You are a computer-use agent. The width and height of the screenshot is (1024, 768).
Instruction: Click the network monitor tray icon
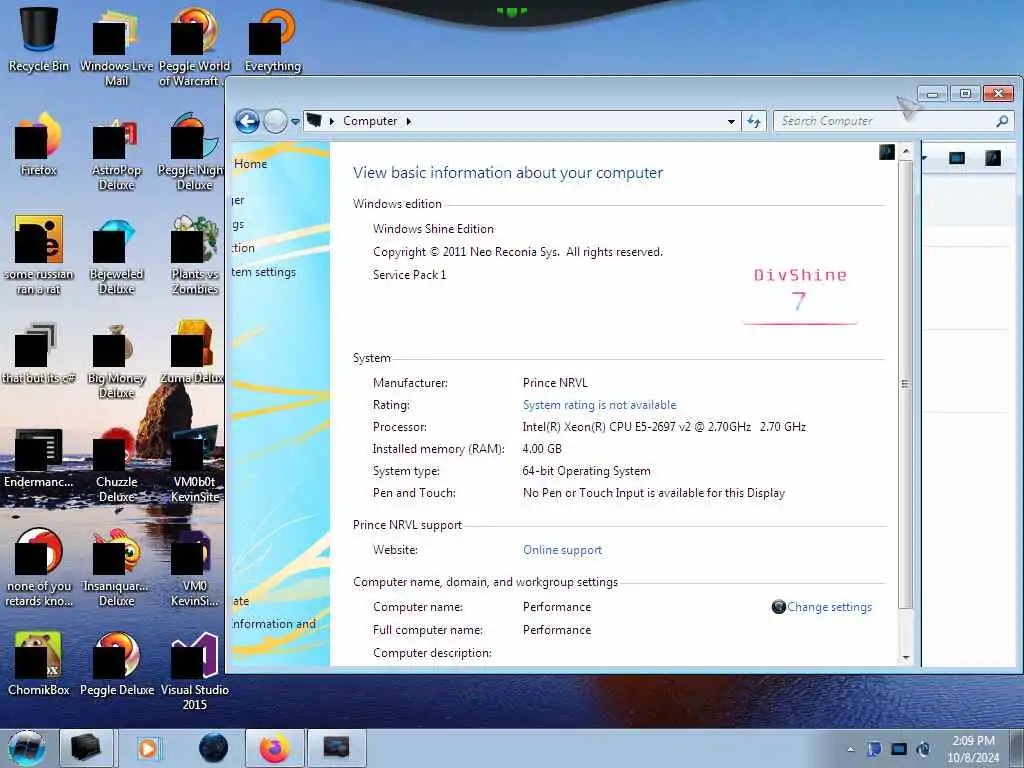[899, 749]
